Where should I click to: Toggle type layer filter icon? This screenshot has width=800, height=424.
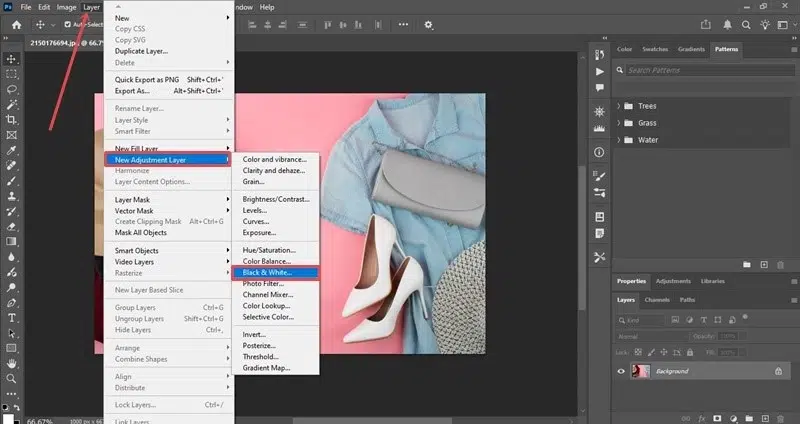pyautogui.click(x=704, y=320)
